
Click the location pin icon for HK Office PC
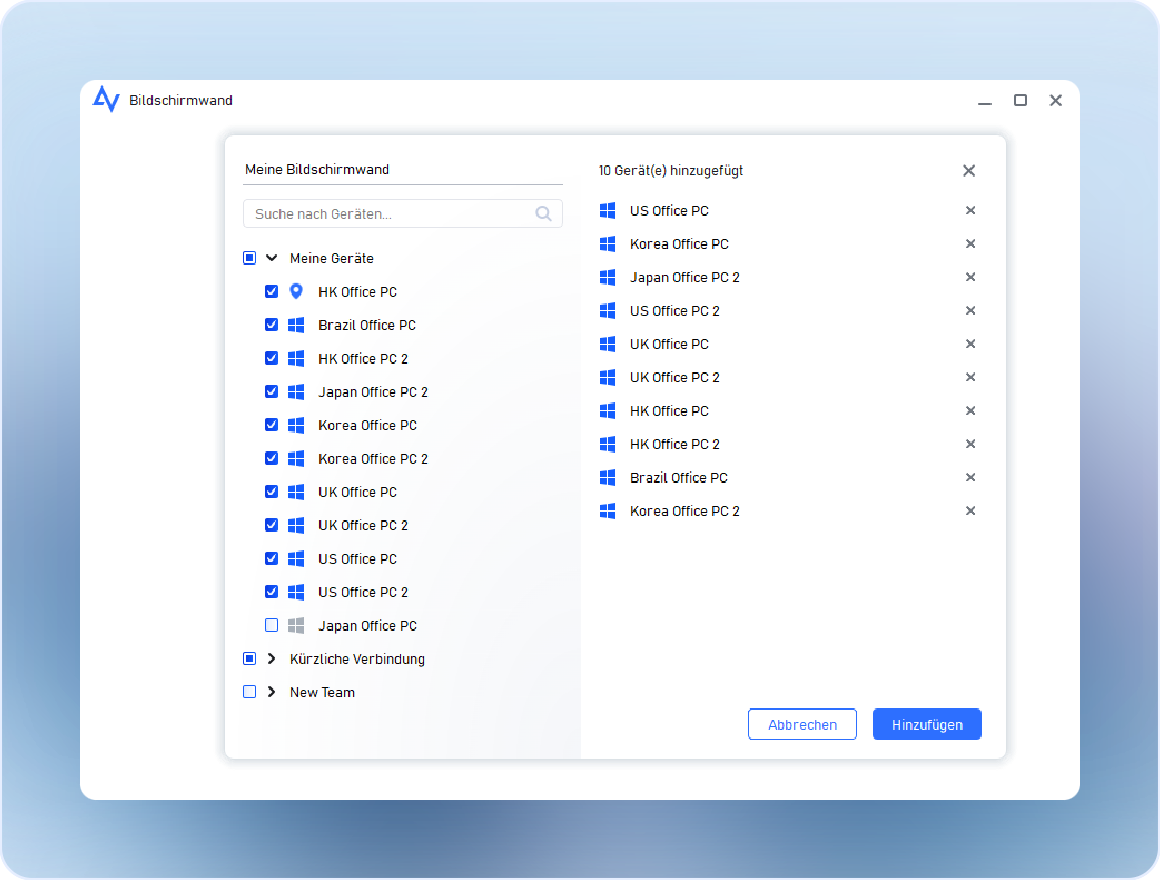[x=296, y=292]
